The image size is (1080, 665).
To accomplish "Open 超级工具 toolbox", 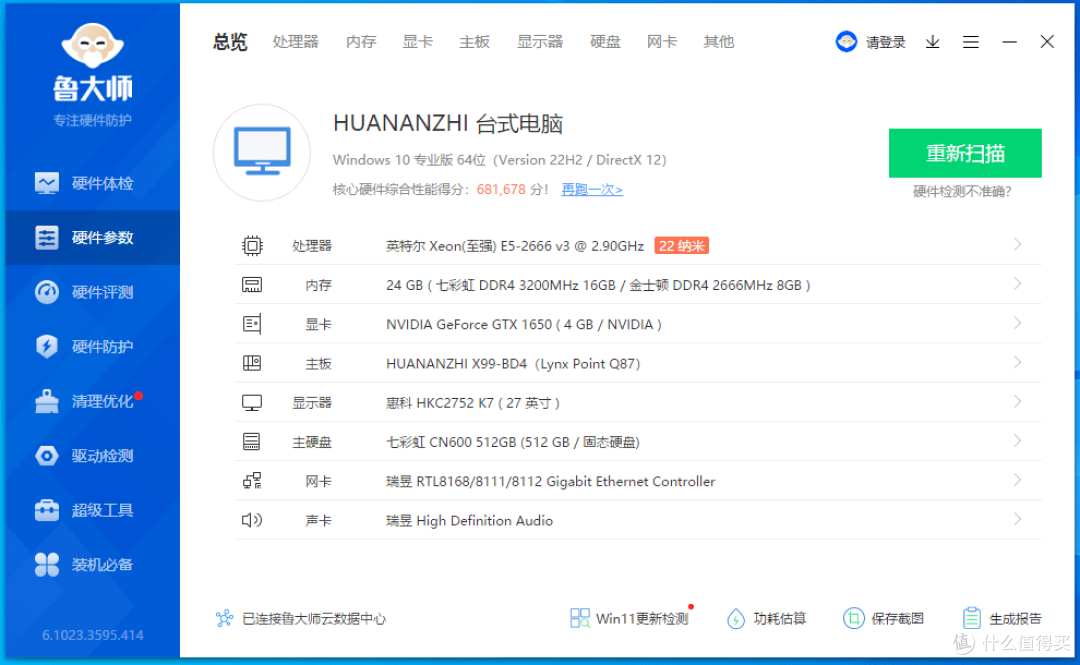I will (x=93, y=510).
